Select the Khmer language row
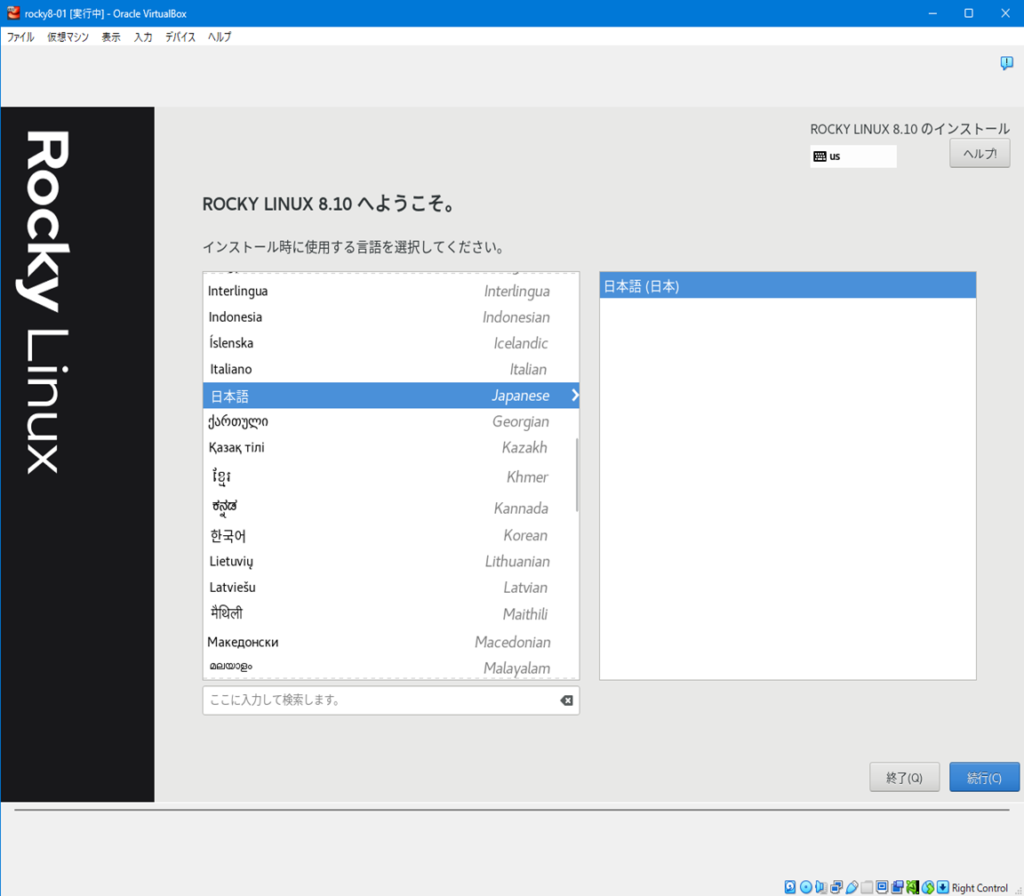The image size is (1024, 896). 391,477
